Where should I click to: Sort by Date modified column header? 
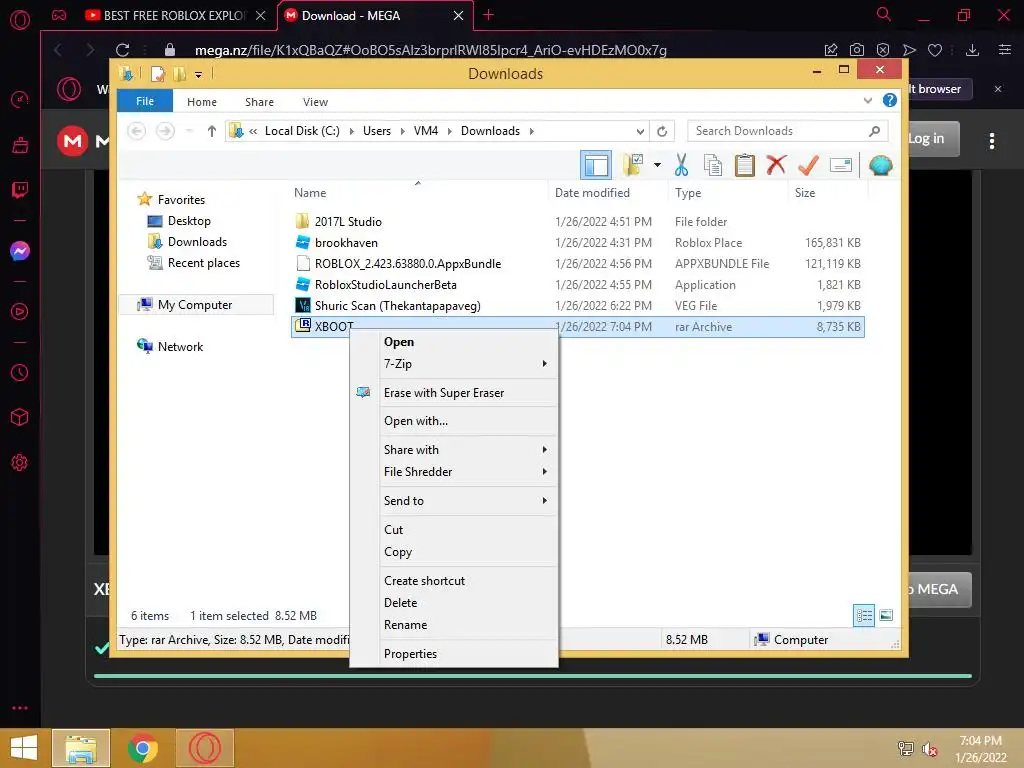[x=607, y=193]
